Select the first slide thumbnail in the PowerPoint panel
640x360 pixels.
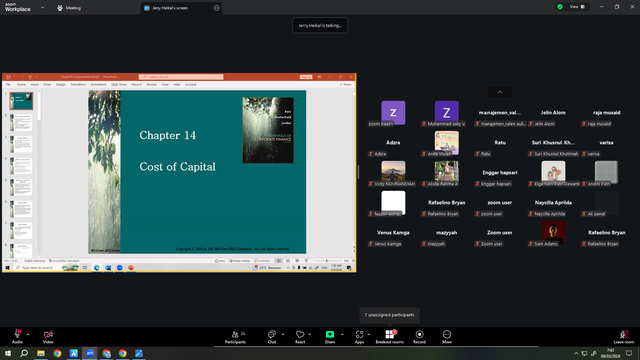[x=21, y=101]
